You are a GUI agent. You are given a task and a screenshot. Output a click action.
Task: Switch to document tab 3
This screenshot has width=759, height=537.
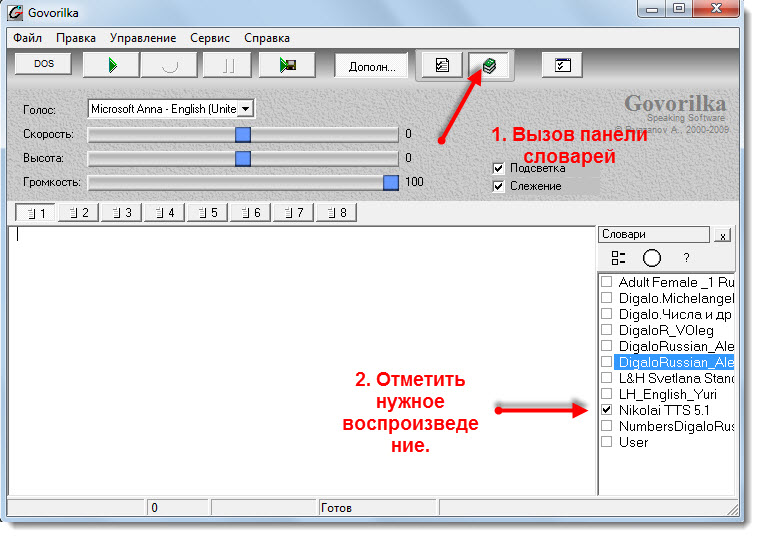121,213
